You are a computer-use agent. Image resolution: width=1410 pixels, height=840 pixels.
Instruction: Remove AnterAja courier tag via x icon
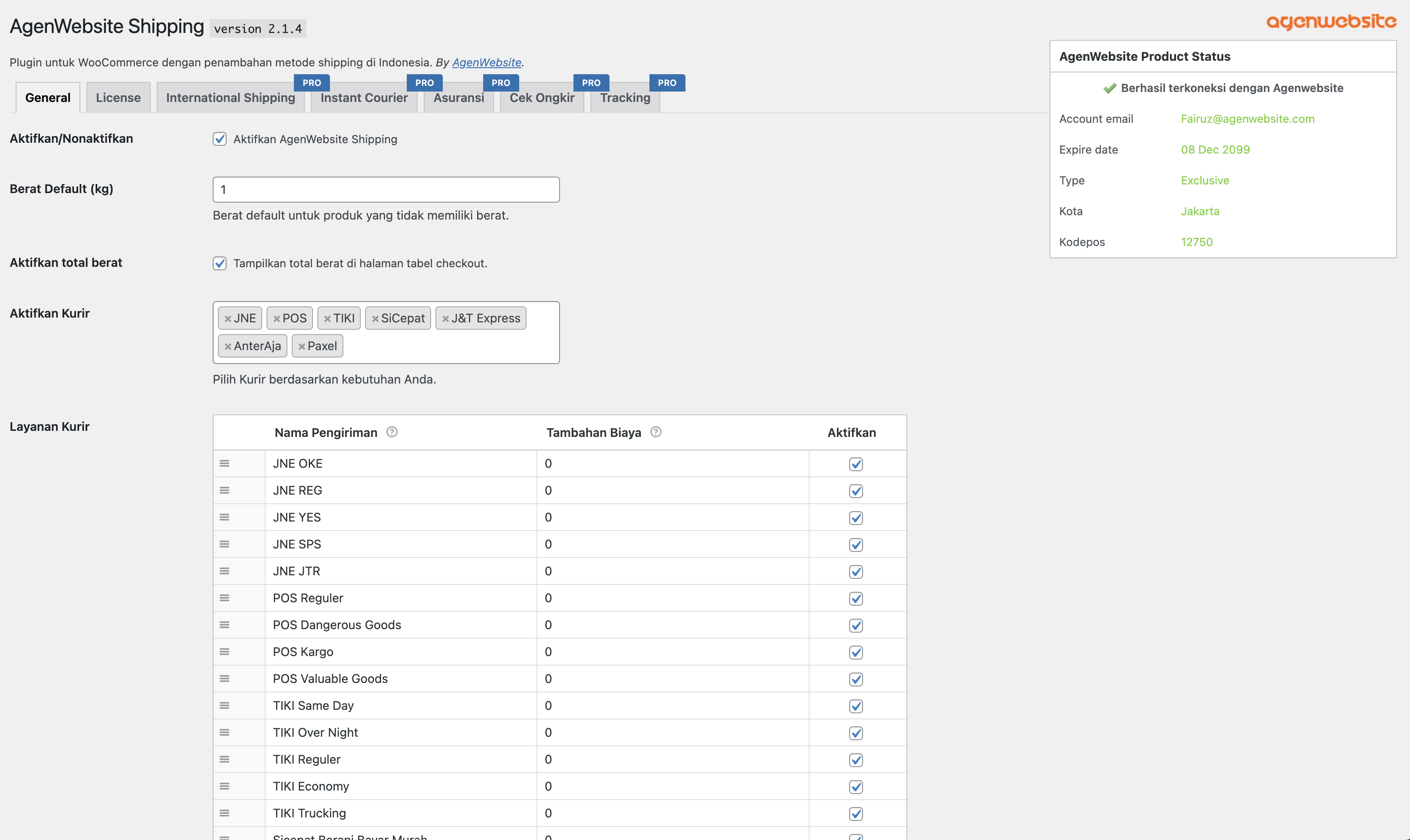click(227, 346)
